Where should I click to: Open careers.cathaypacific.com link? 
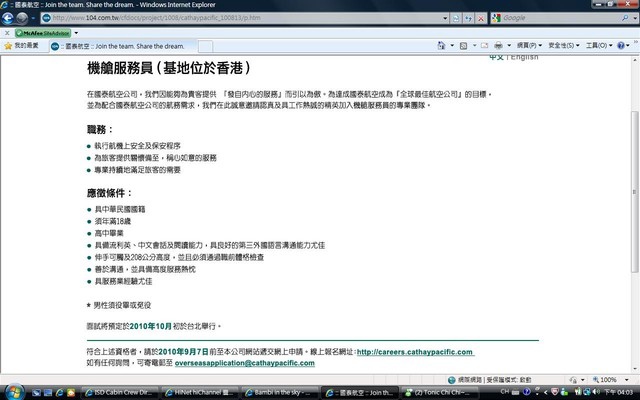click(415, 352)
